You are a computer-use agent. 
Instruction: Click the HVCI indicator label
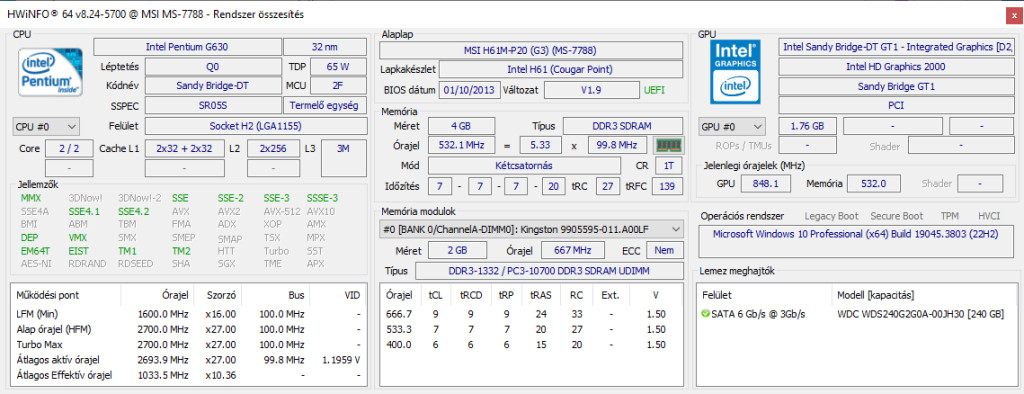[x=989, y=216]
